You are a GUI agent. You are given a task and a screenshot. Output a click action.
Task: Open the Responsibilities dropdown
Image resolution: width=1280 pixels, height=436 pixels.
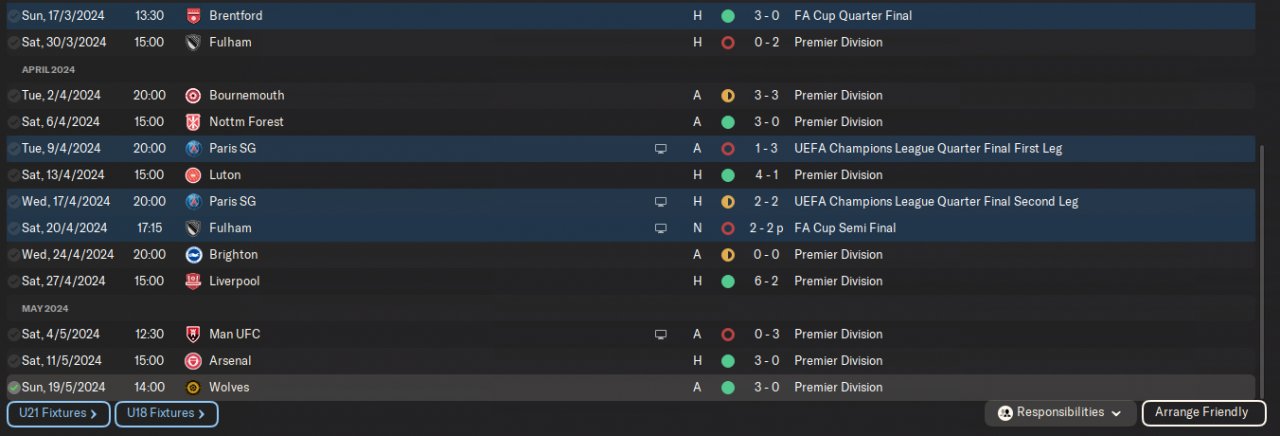pyautogui.click(x=1059, y=413)
